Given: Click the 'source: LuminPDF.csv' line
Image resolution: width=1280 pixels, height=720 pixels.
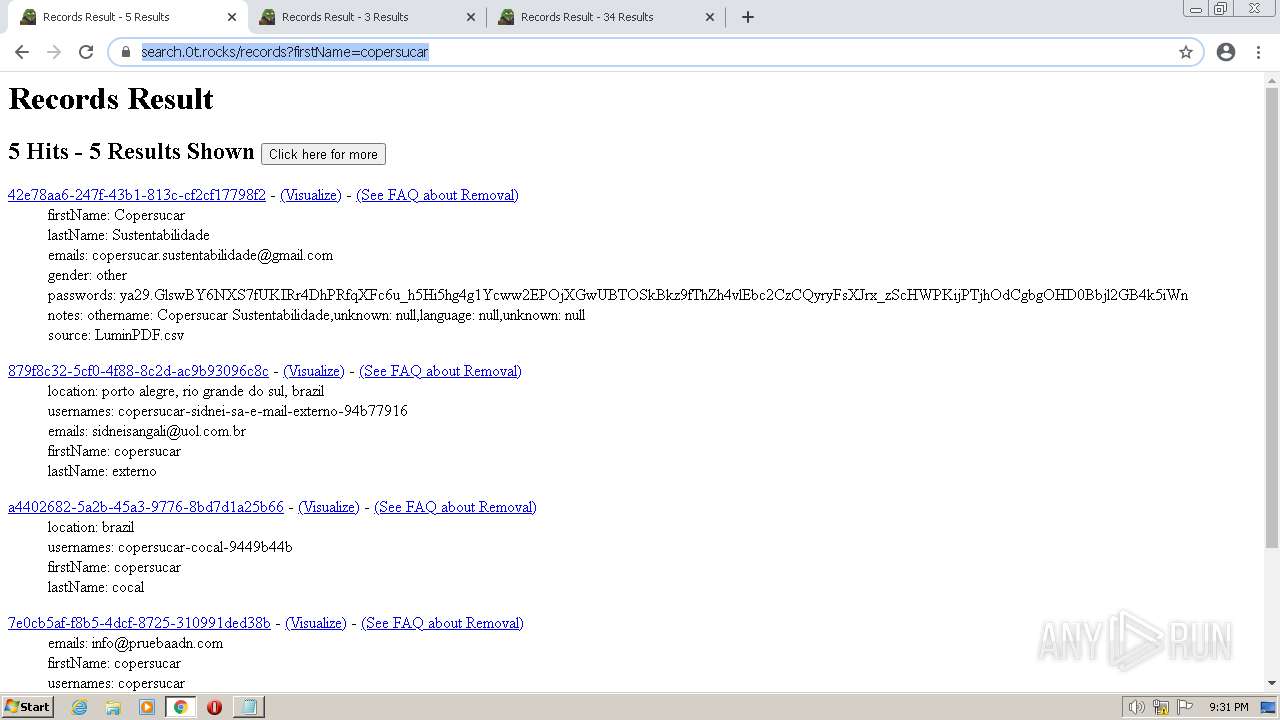Looking at the screenshot, I should coord(116,335).
